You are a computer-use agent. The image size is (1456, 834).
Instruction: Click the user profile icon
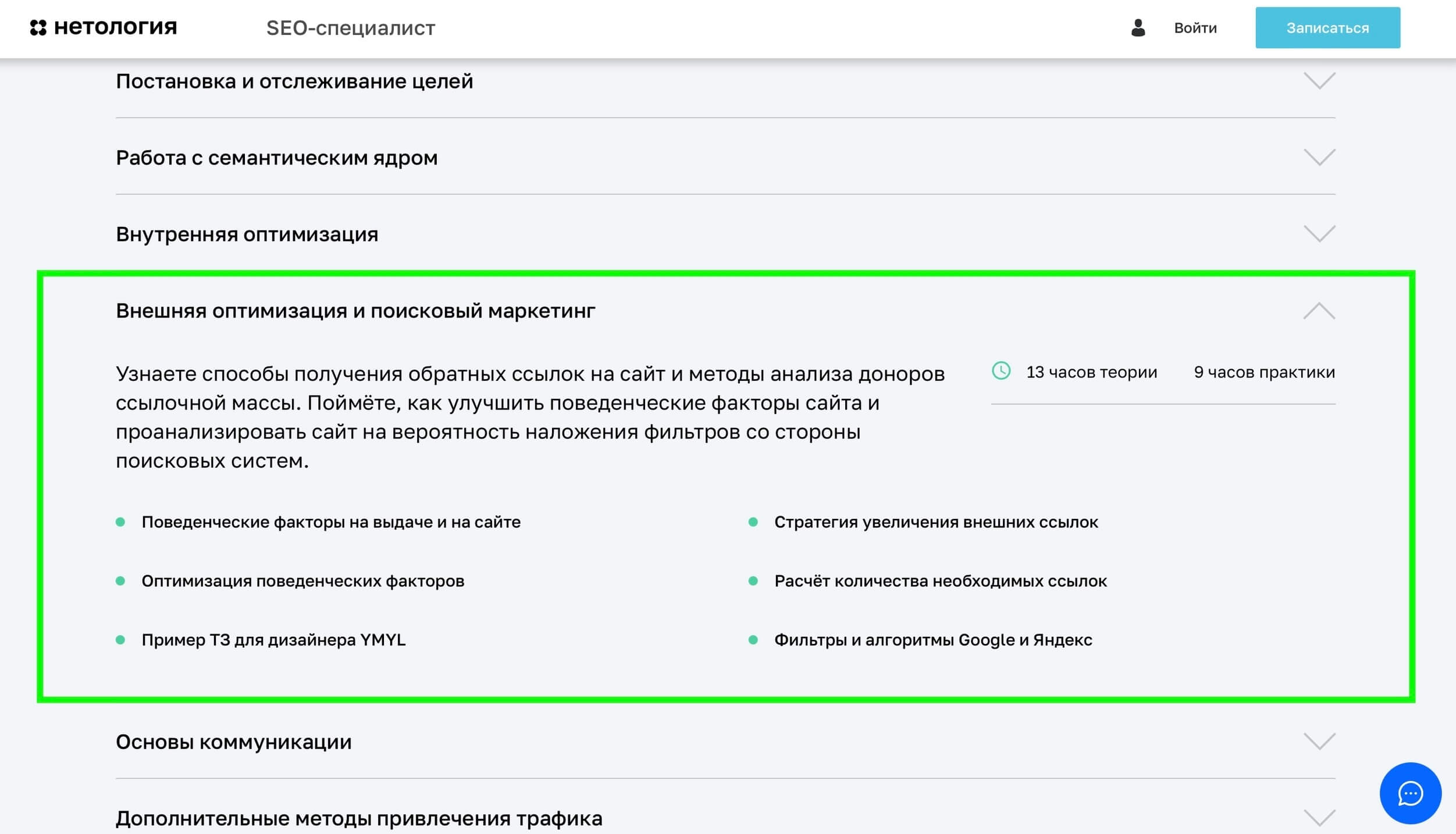click(1138, 27)
